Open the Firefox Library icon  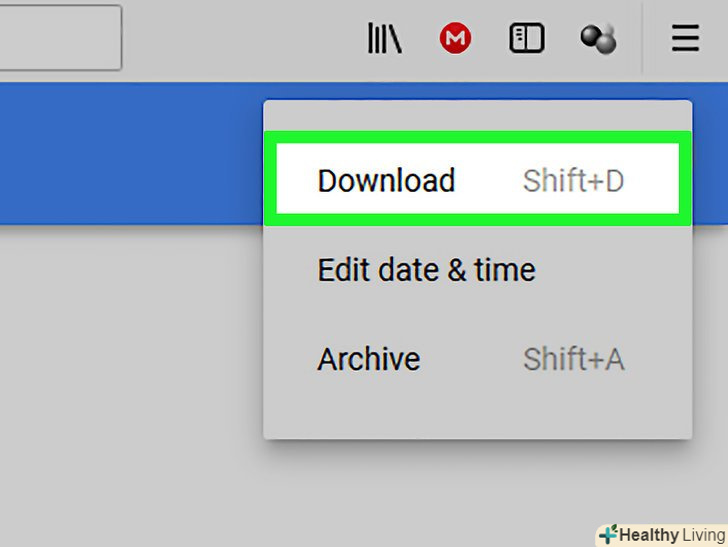[x=385, y=39]
